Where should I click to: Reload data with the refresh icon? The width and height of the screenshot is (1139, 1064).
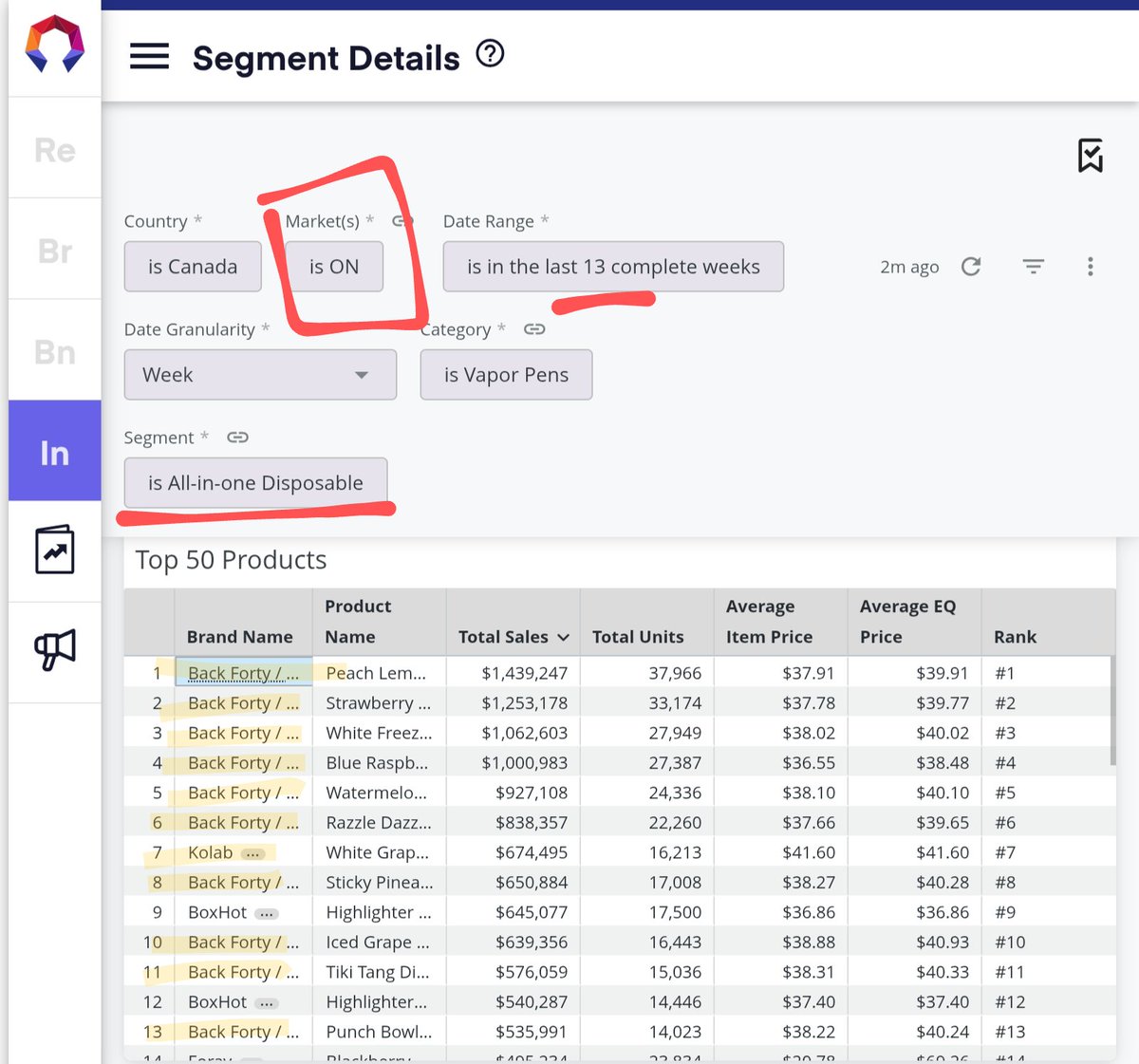970,267
